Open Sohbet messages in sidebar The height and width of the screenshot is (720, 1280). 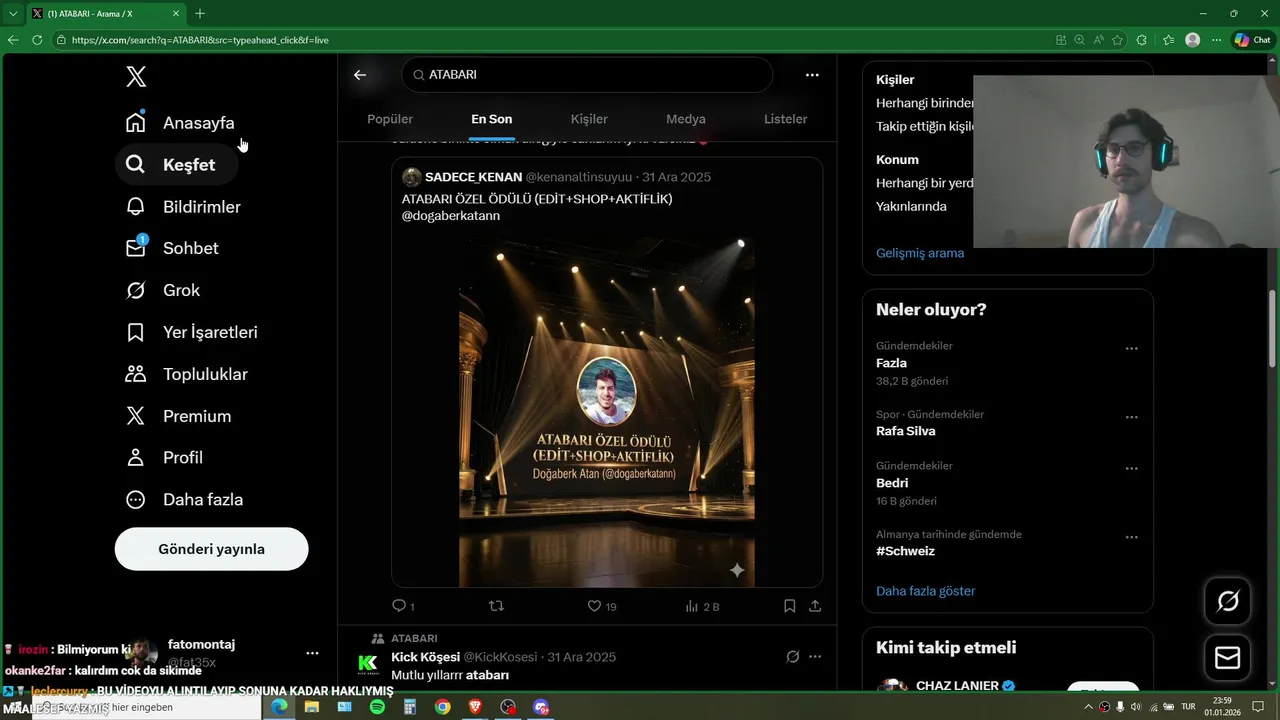(172, 248)
